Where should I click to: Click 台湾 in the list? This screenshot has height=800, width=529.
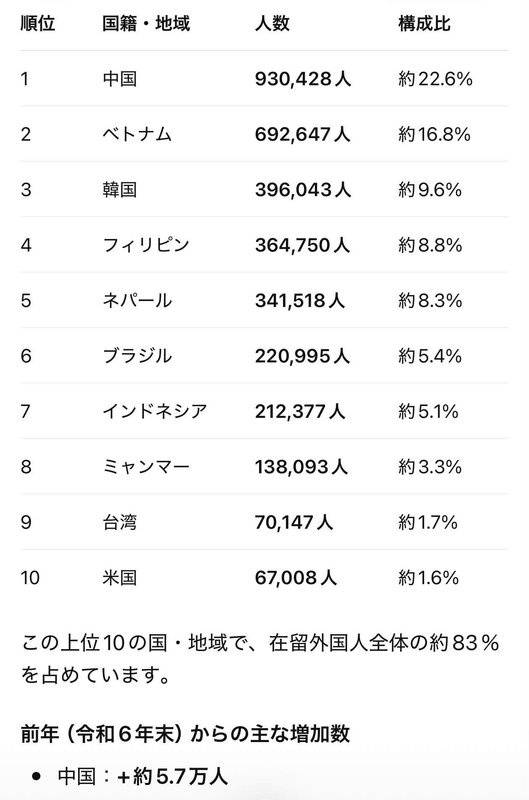(119, 522)
